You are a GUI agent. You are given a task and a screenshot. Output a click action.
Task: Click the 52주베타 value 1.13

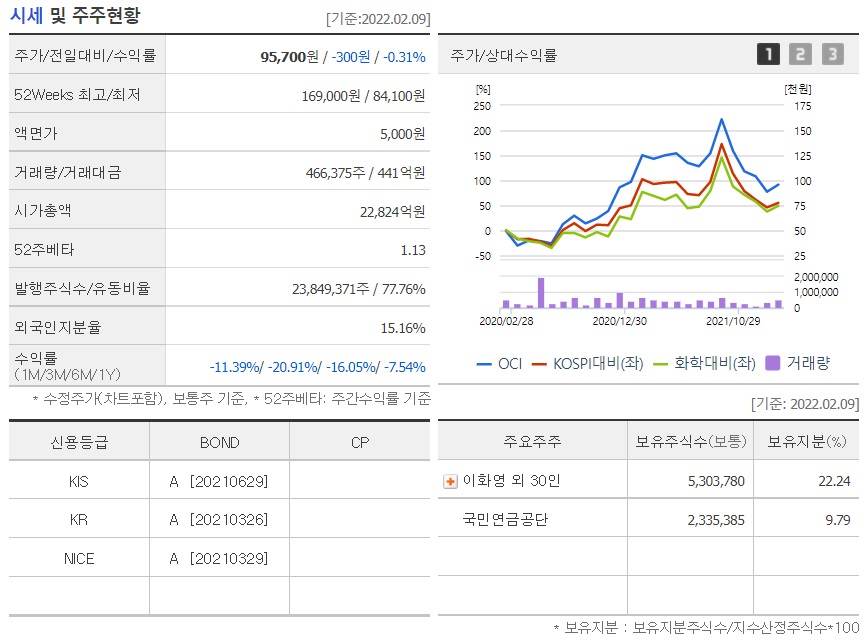pyautogui.click(x=413, y=251)
